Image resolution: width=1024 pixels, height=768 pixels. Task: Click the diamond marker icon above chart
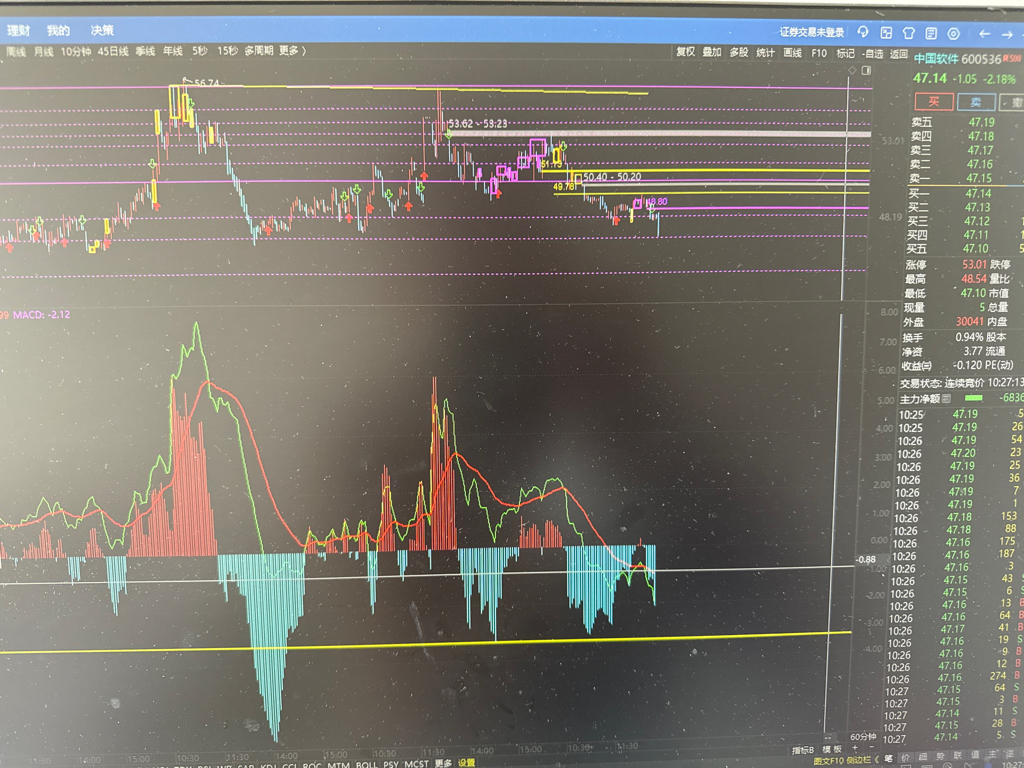pos(852,70)
